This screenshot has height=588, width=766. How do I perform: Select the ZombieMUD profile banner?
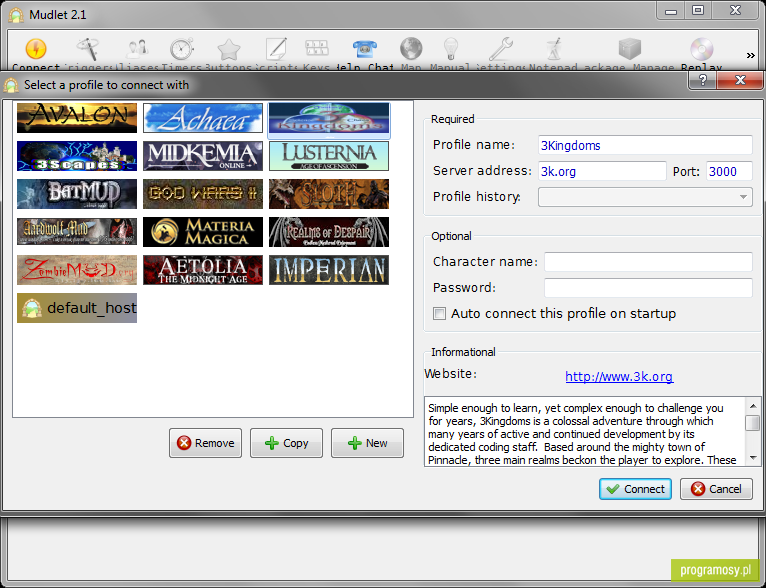coord(77,270)
